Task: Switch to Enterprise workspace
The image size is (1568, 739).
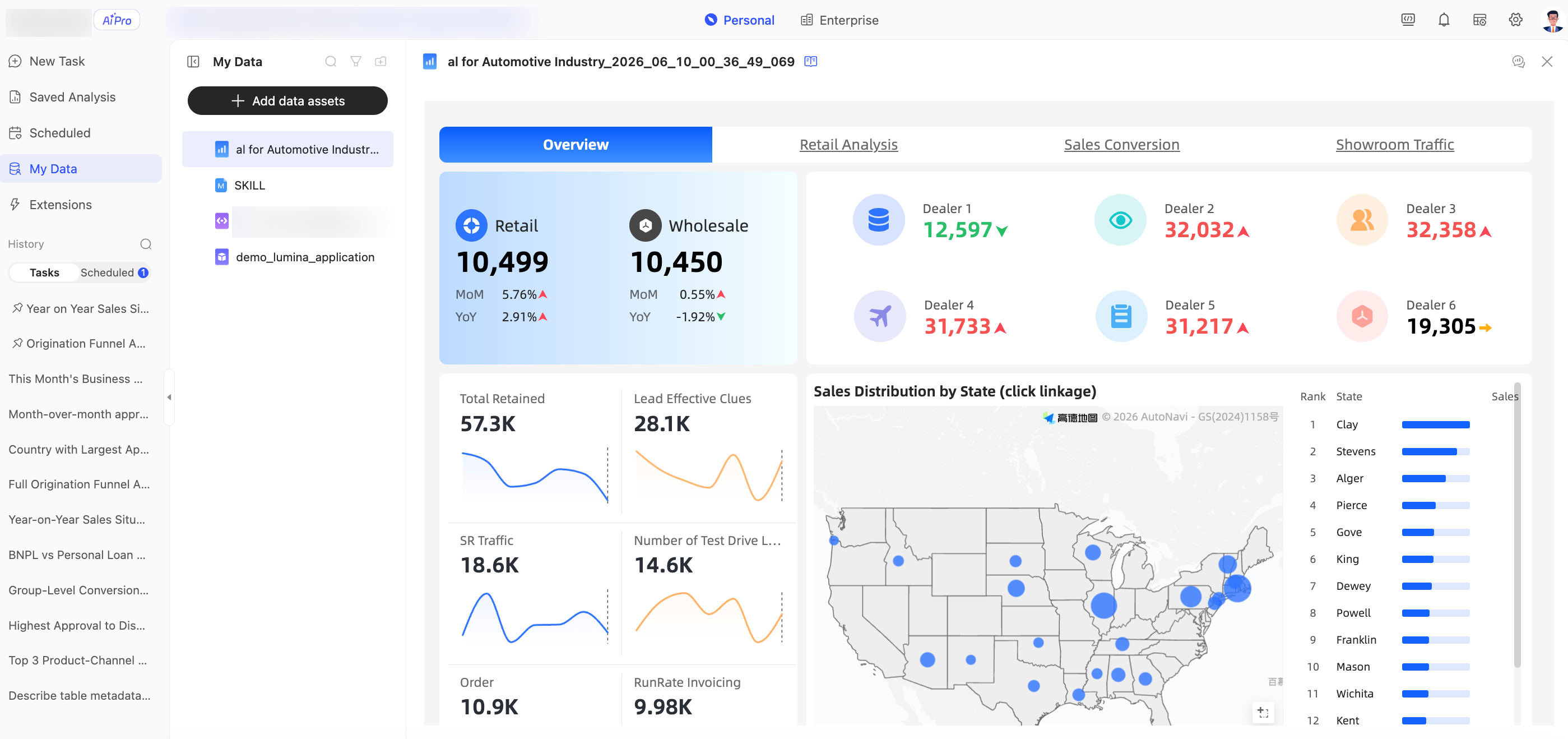Action: point(839,20)
